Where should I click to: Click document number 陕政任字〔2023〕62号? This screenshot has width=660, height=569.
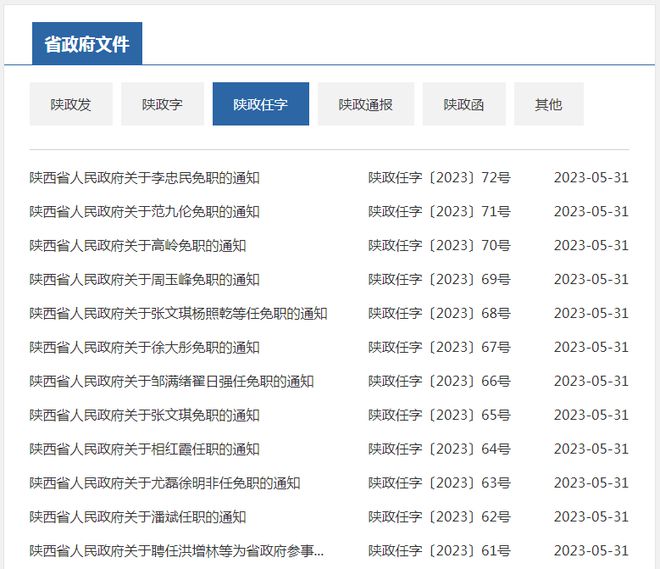click(x=439, y=517)
